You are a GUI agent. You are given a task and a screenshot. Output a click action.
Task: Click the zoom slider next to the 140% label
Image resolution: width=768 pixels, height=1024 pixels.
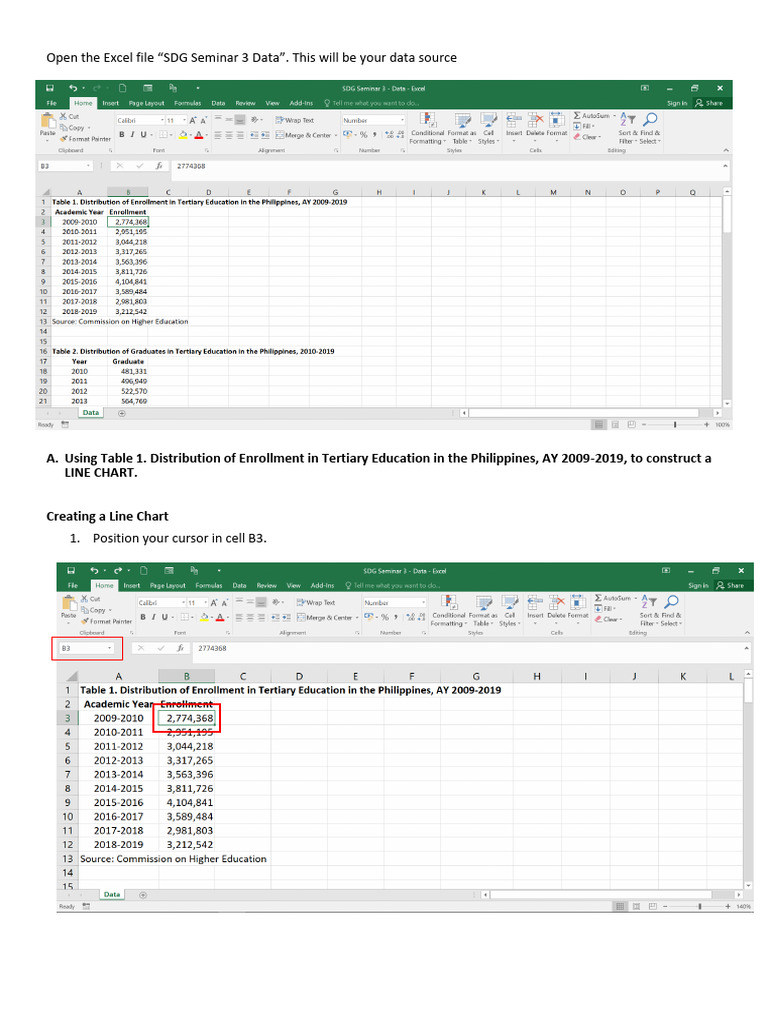pos(698,906)
